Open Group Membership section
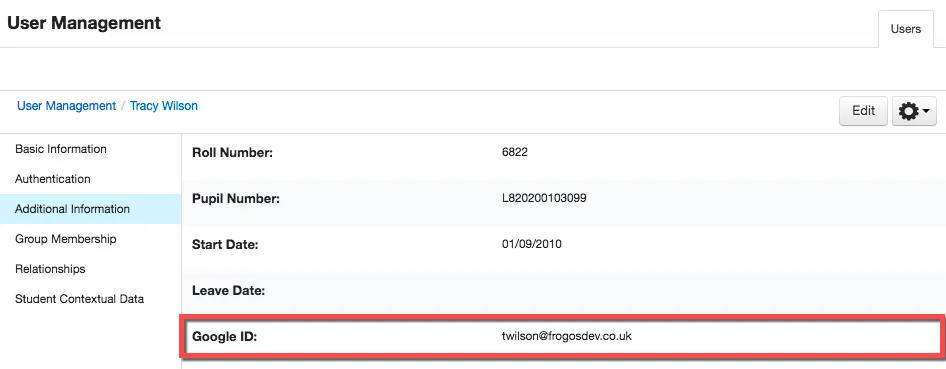The image size is (946, 369). (66, 239)
